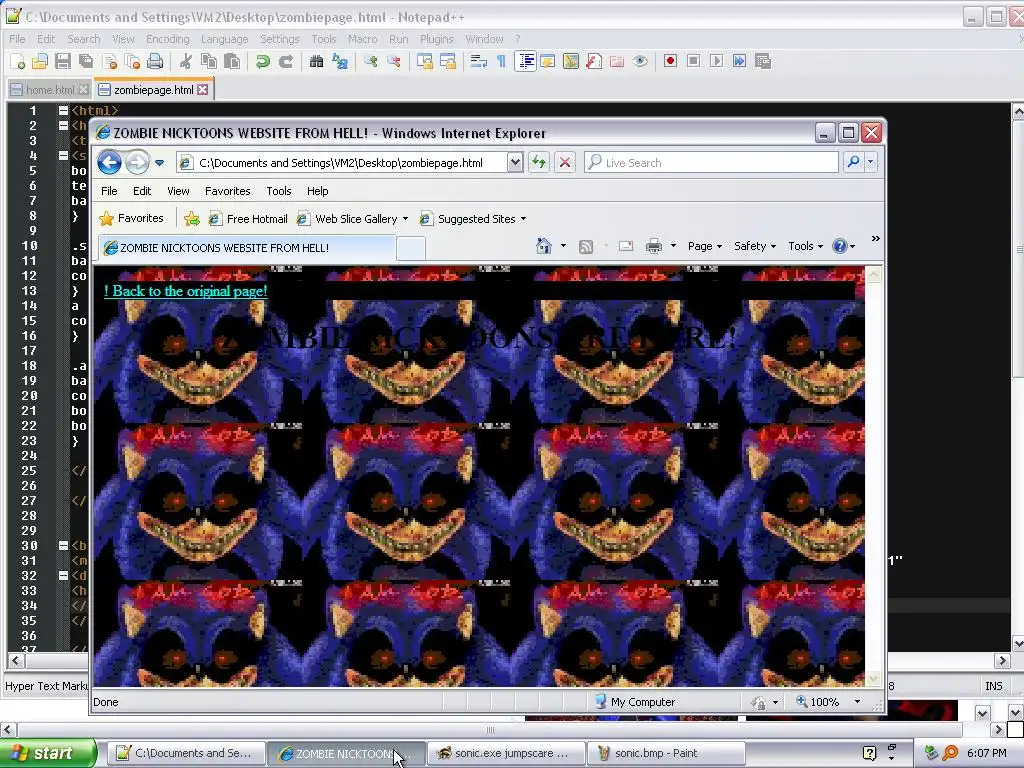Open the Help menu in IE menu bar

[317, 191]
